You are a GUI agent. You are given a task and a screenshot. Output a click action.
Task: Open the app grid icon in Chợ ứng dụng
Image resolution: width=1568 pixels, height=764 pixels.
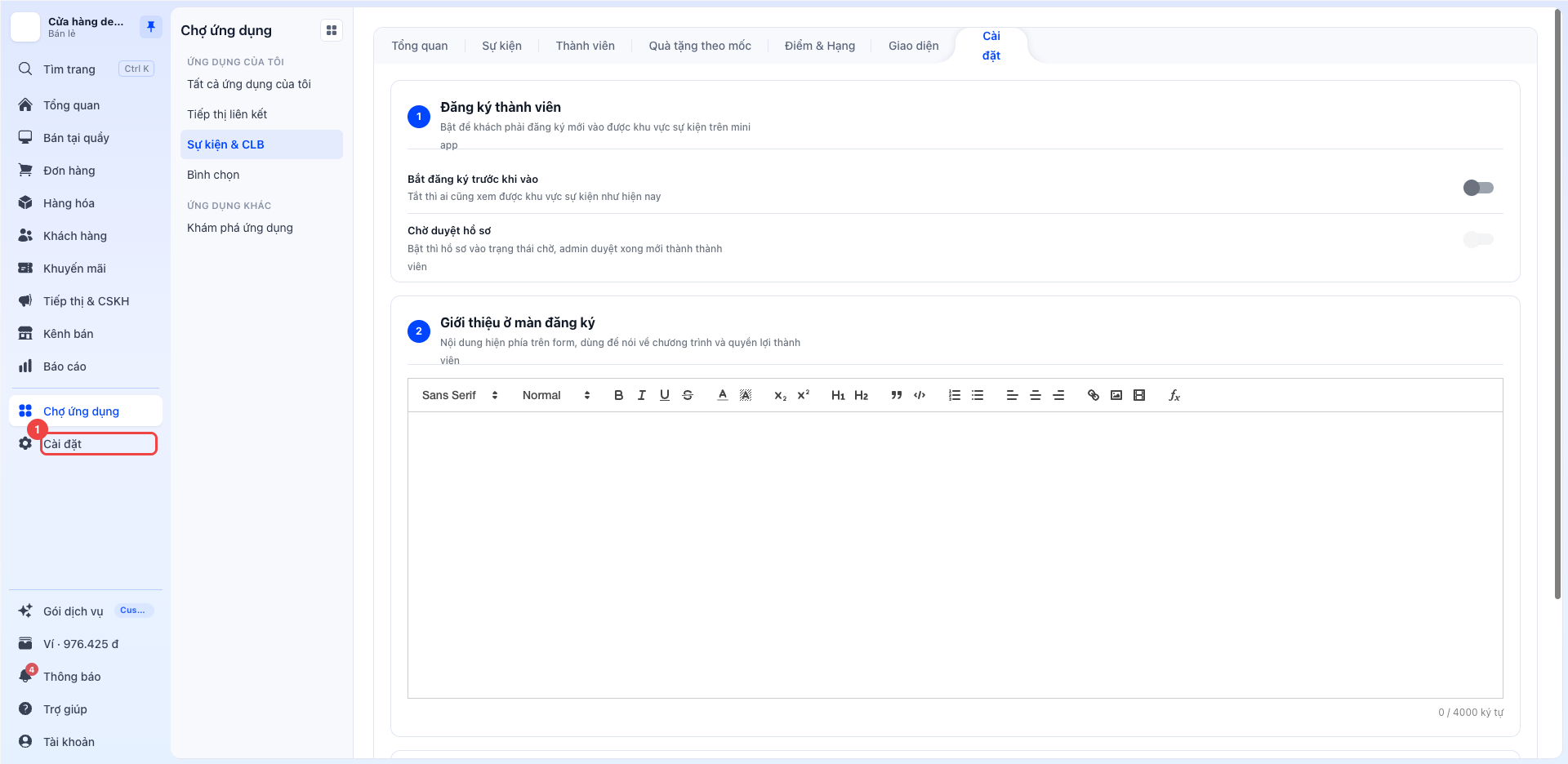click(332, 30)
